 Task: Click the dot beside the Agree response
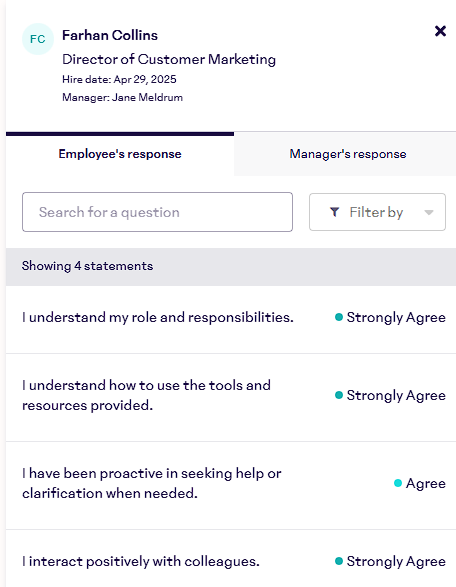click(398, 483)
